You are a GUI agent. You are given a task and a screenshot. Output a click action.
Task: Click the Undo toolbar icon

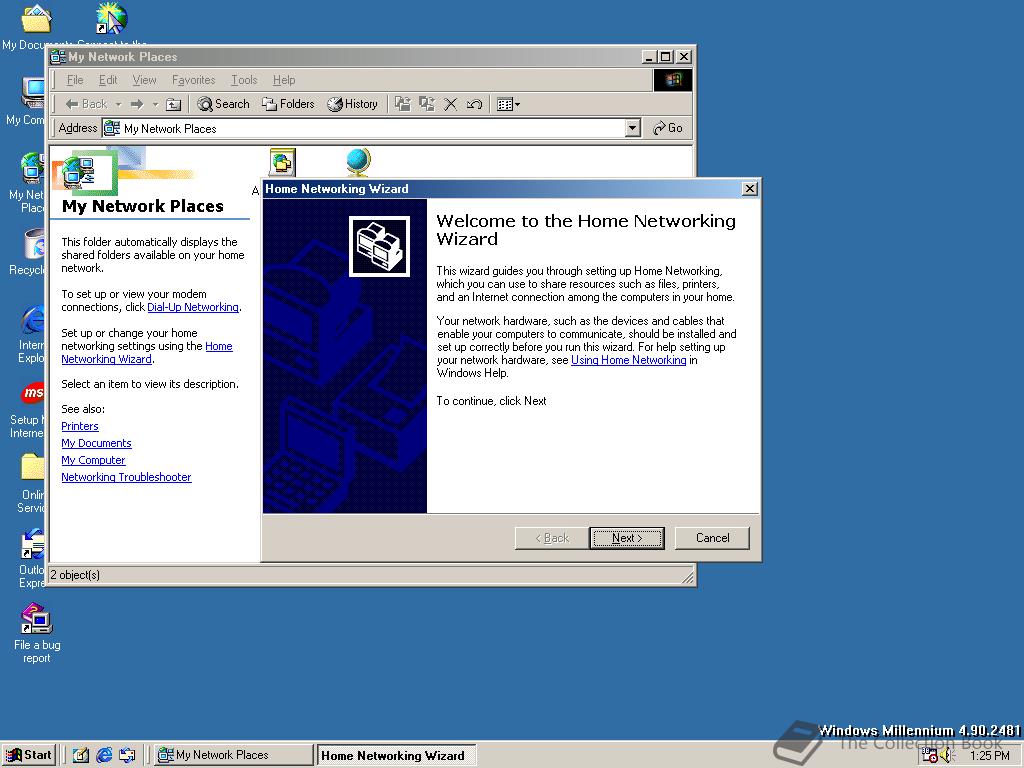[x=474, y=104]
